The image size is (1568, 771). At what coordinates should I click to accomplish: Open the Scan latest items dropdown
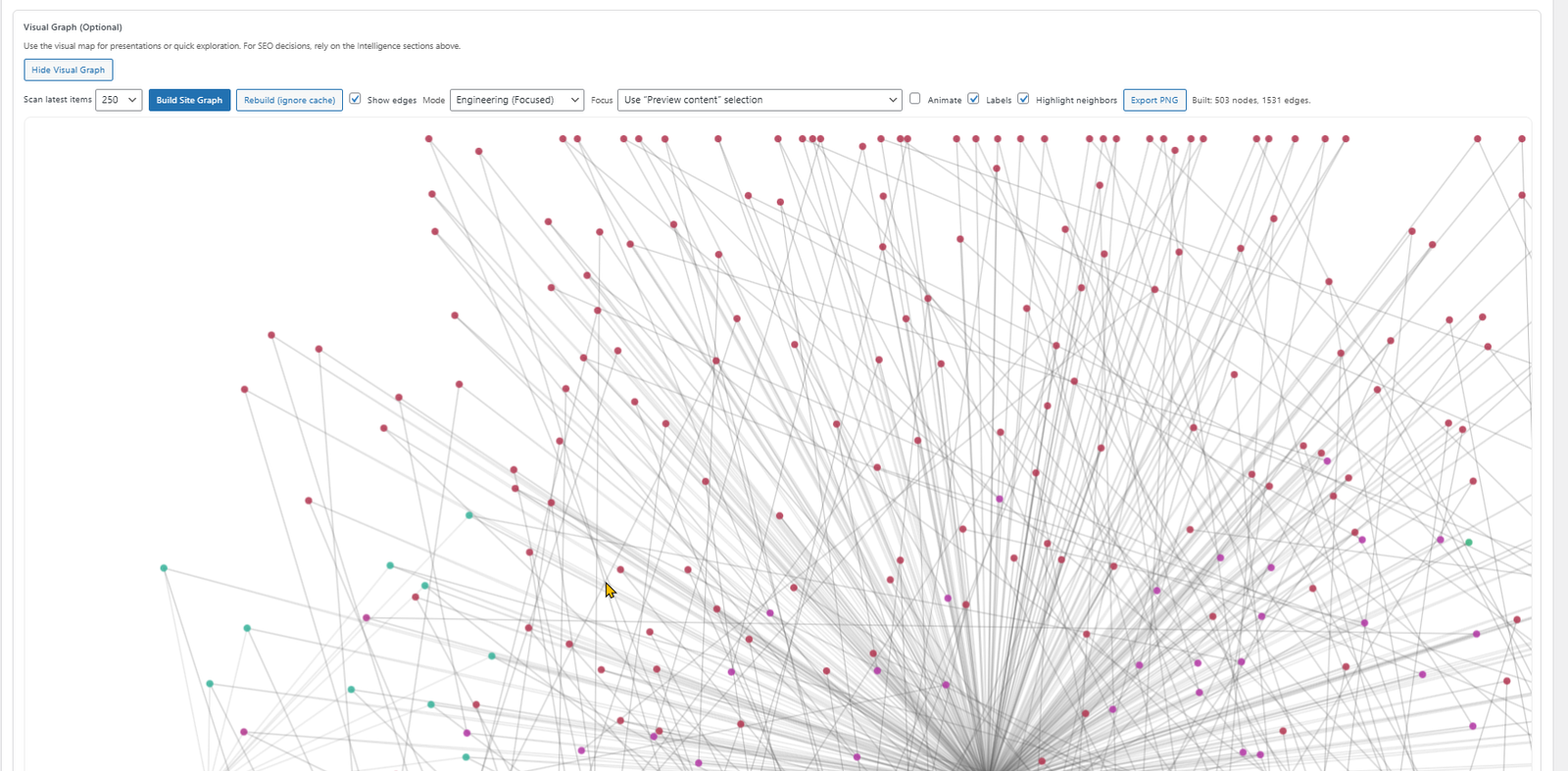119,100
